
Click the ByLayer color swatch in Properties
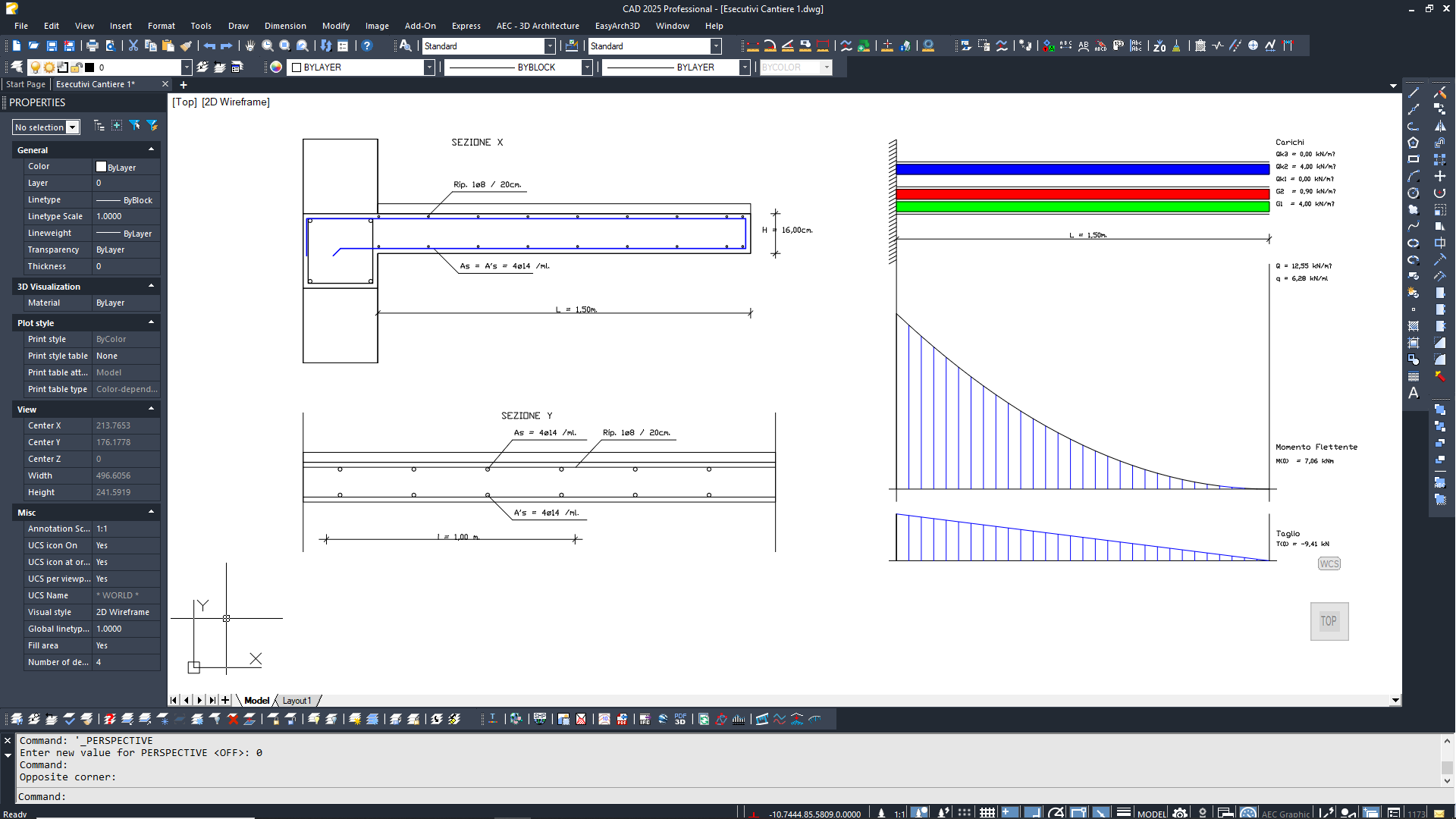(101, 167)
